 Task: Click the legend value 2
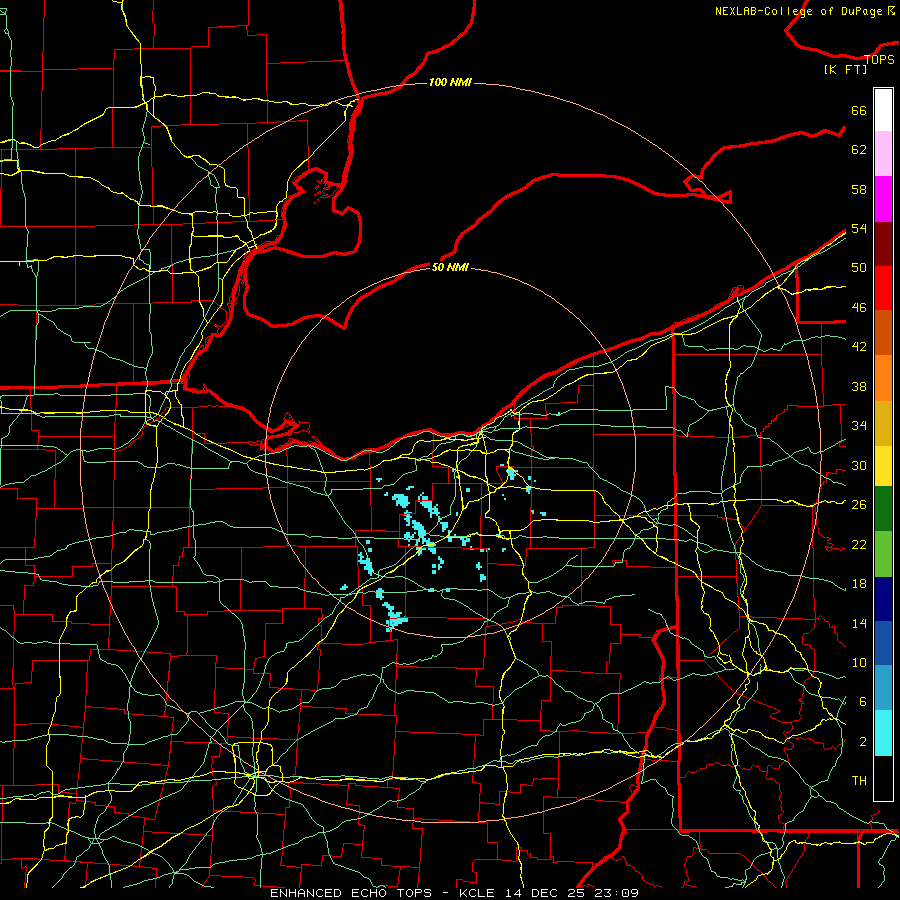pos(862,742)
